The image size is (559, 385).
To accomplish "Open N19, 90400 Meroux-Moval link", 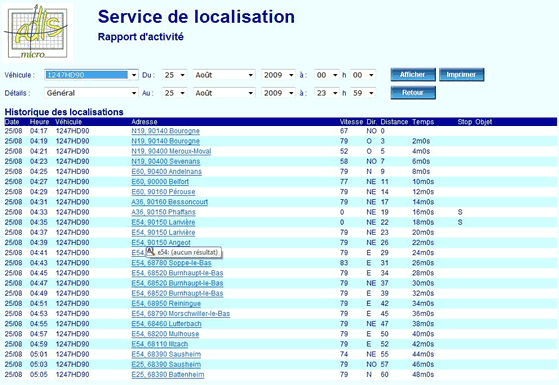I will pyautogui.click(x=171, y=151).
